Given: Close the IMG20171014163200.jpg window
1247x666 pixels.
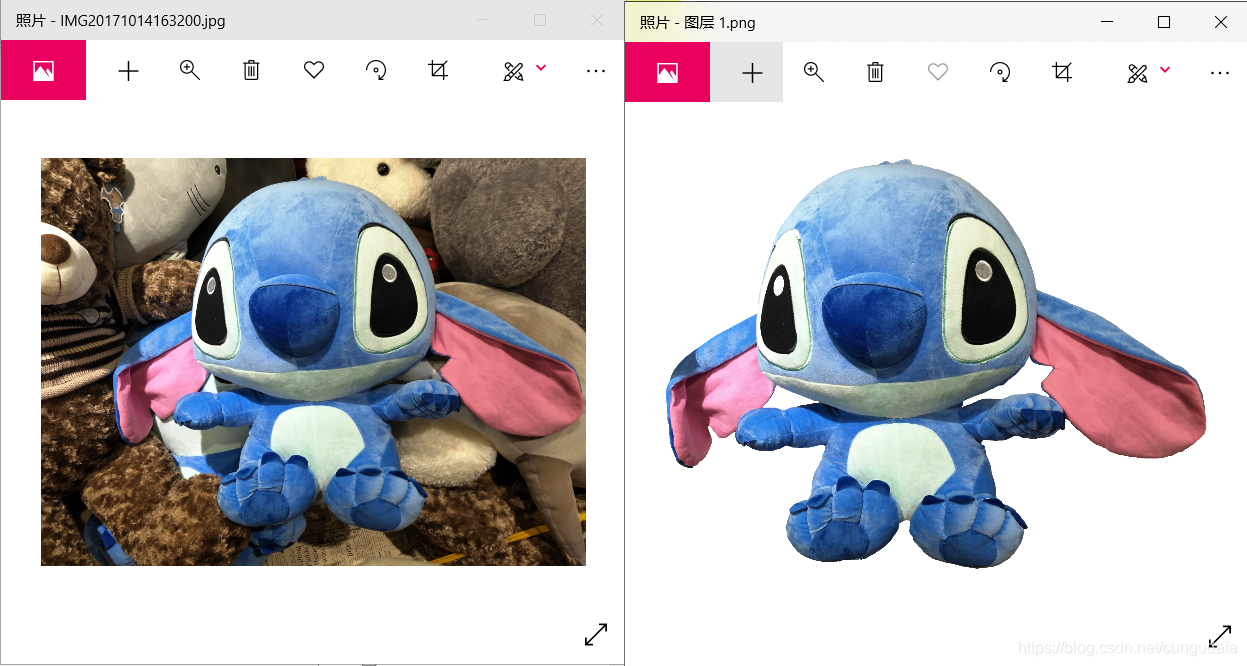Looking at the screenshot, I should click(x=597, y=20).
